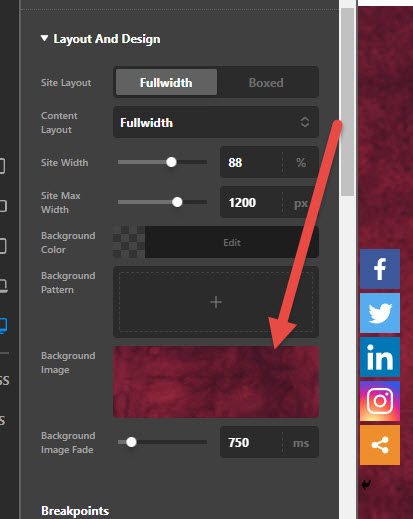
Task: Click the Background Image Fade 750 field
Action: (x=251, y=442)
